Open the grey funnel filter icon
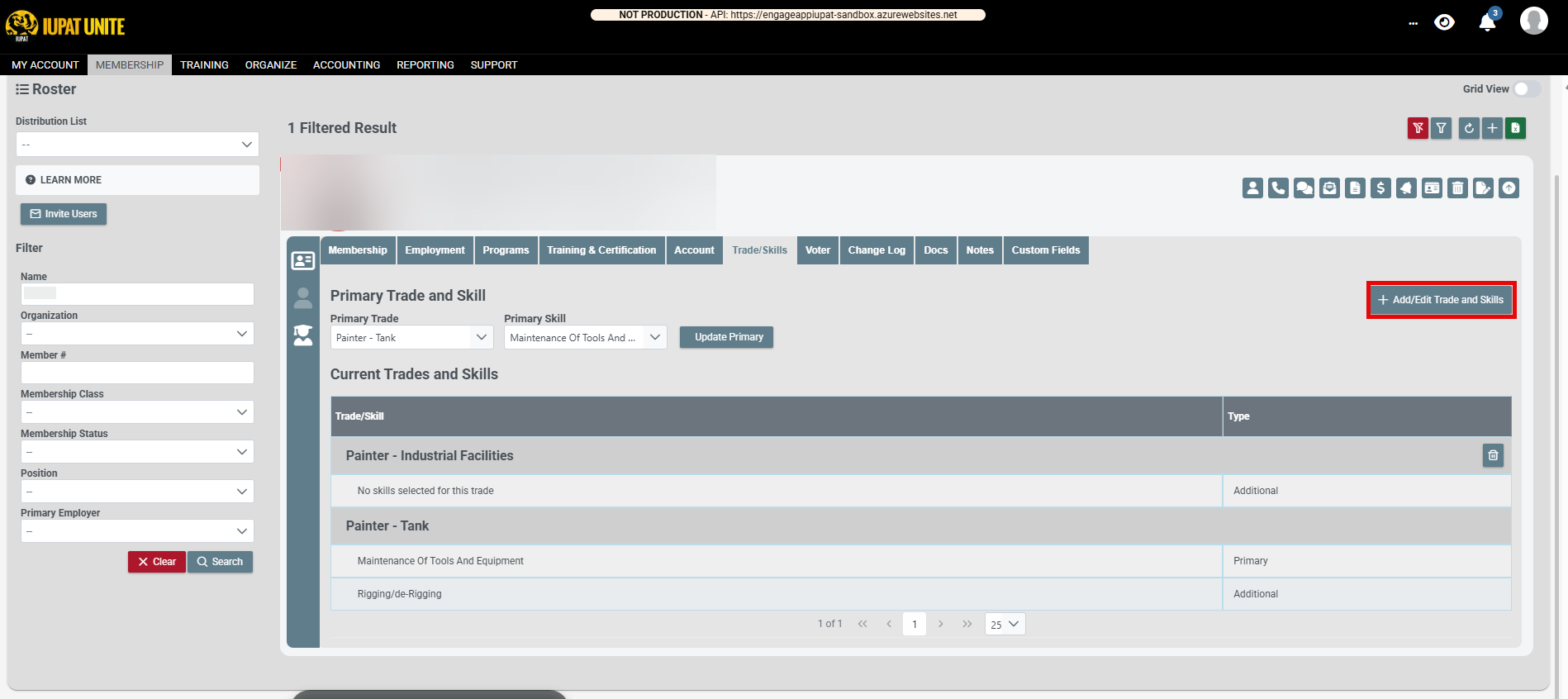This screenshot has width=1568, height=699. 1441,128
